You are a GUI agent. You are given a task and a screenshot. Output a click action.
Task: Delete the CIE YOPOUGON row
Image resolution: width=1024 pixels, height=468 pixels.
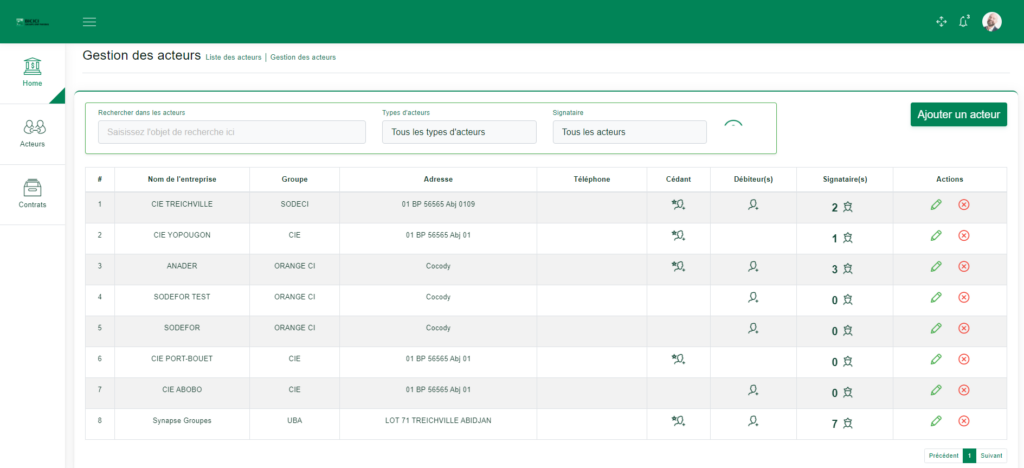click(x=964, y=236)
